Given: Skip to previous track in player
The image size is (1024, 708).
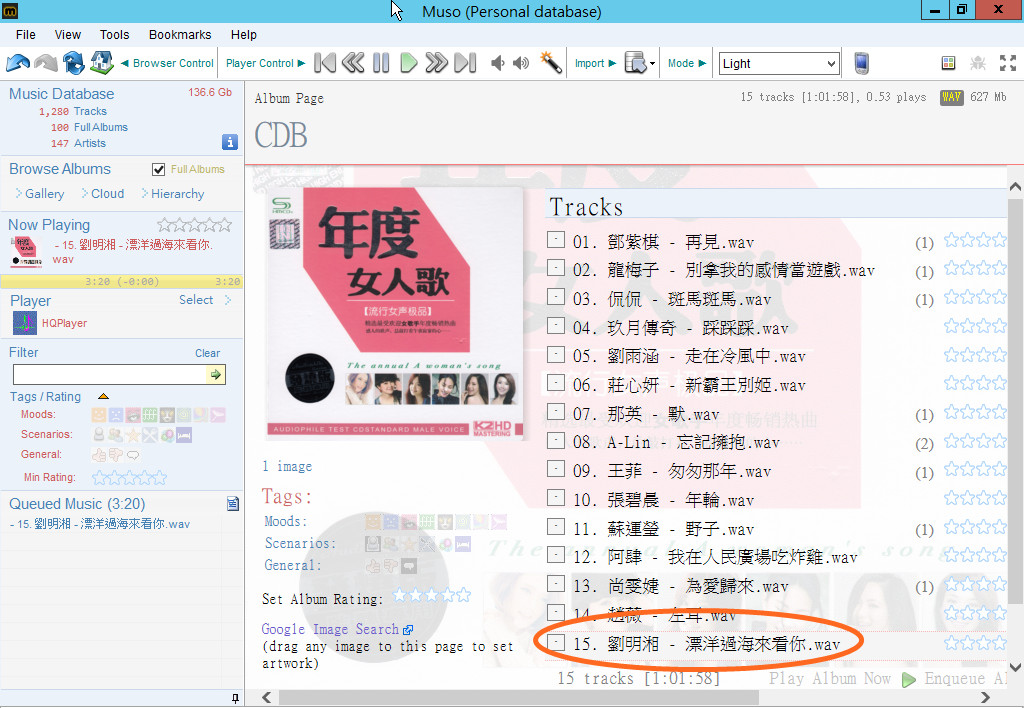Looking at the screenshot, I should coord(325,63).
